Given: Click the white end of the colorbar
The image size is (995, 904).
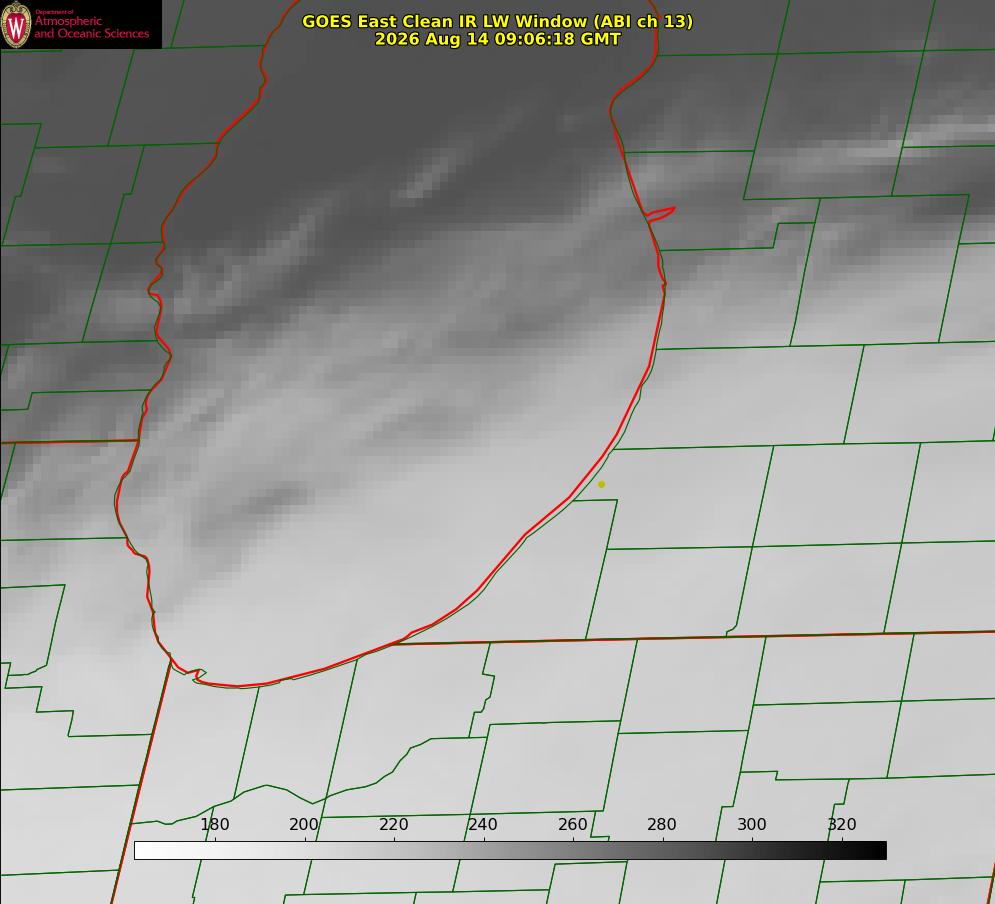Looking at the screenshot, I should (146, 850).
